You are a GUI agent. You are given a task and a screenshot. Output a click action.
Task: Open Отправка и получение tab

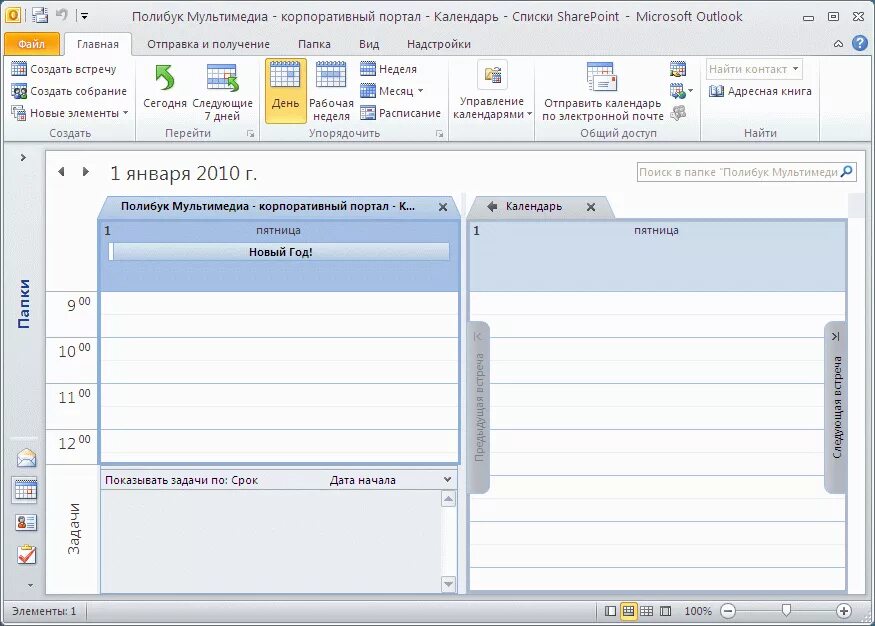[x=208, y=44]
